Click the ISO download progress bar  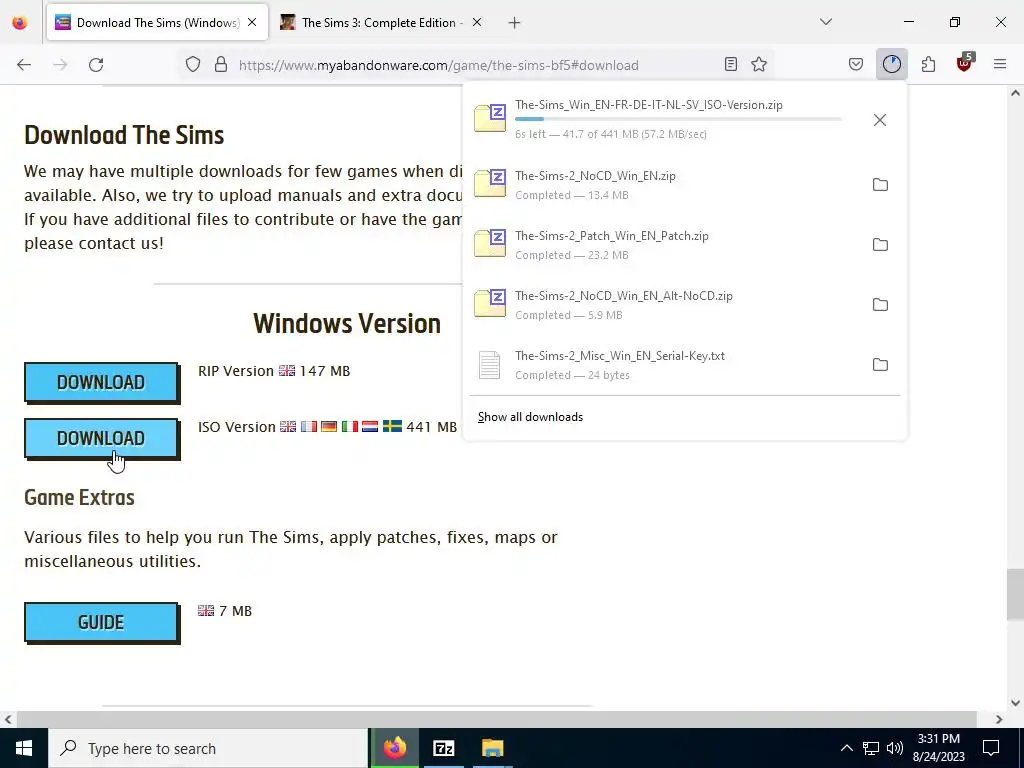(678, 119)
